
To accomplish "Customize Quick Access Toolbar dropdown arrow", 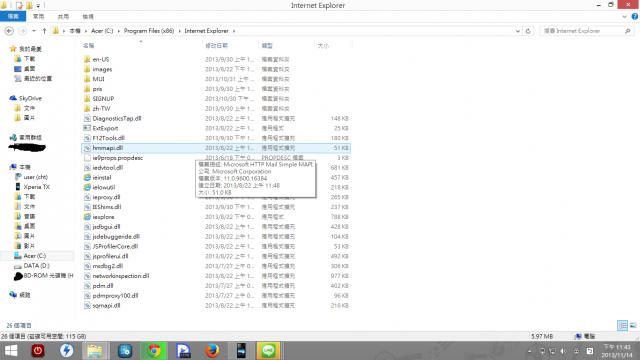I will coord(38,5).
